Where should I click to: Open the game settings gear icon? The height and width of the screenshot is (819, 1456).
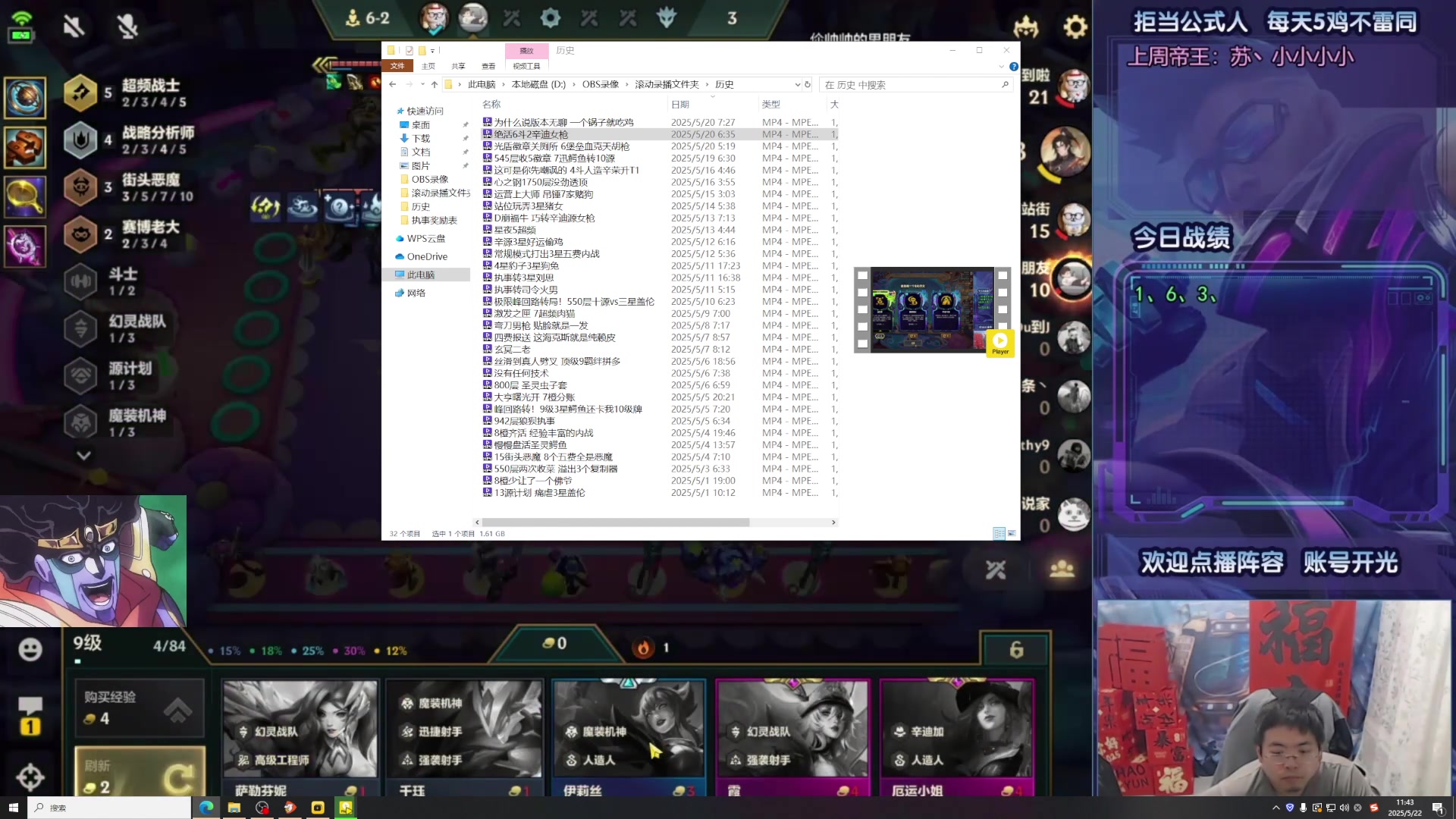1075,27
